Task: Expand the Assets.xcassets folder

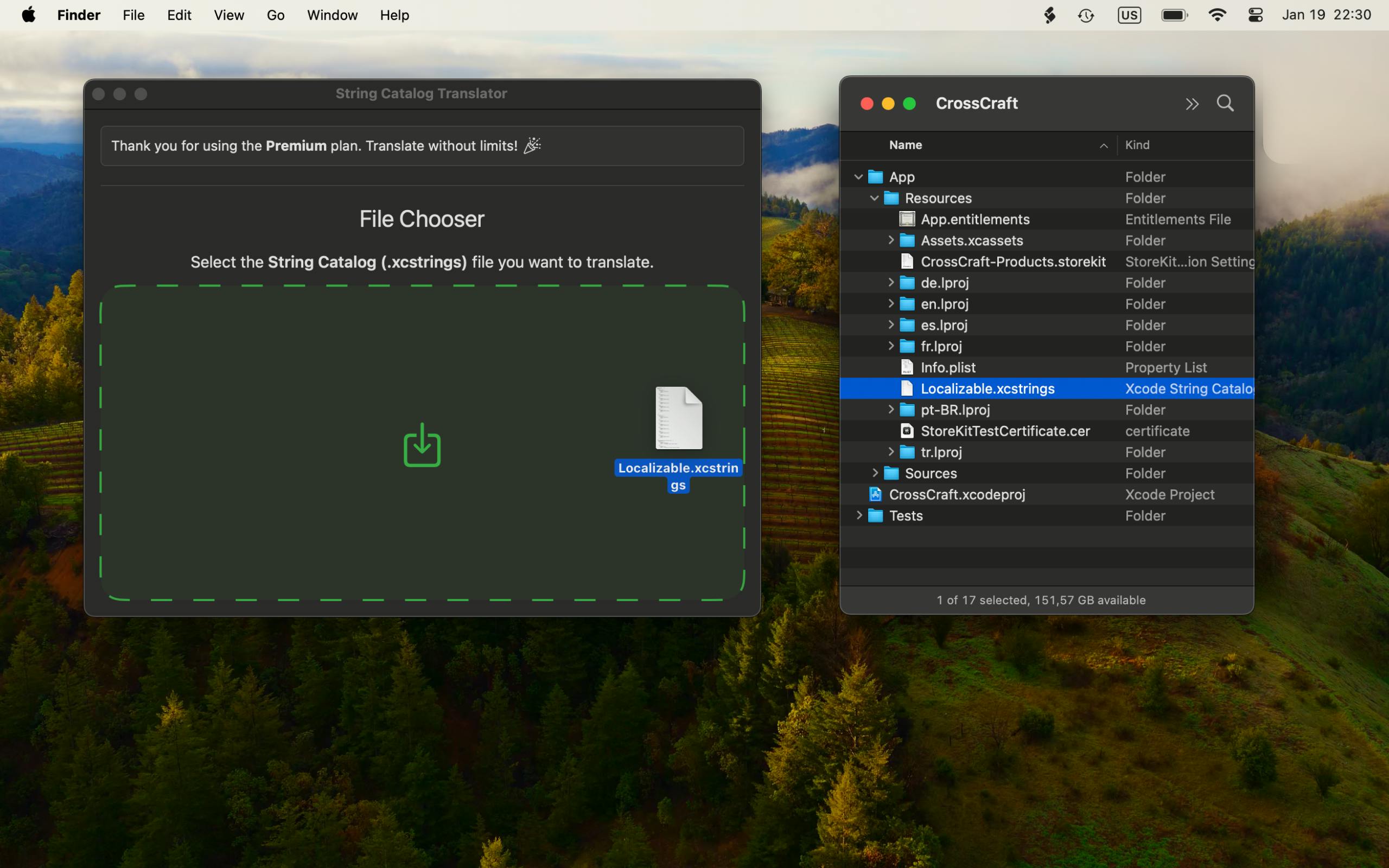Action: pyautogui.click(x=891, y=240)
